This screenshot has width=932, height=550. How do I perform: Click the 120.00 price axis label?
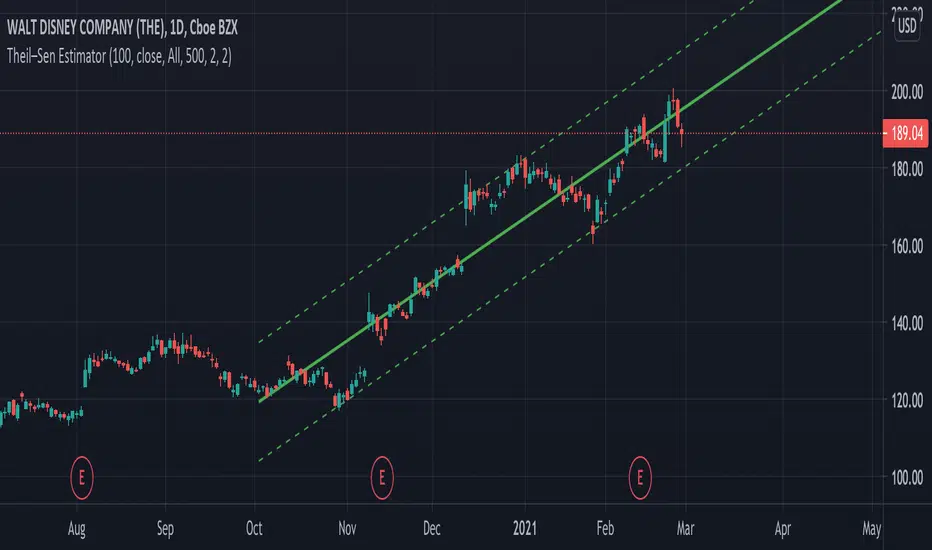click(907, 400)
